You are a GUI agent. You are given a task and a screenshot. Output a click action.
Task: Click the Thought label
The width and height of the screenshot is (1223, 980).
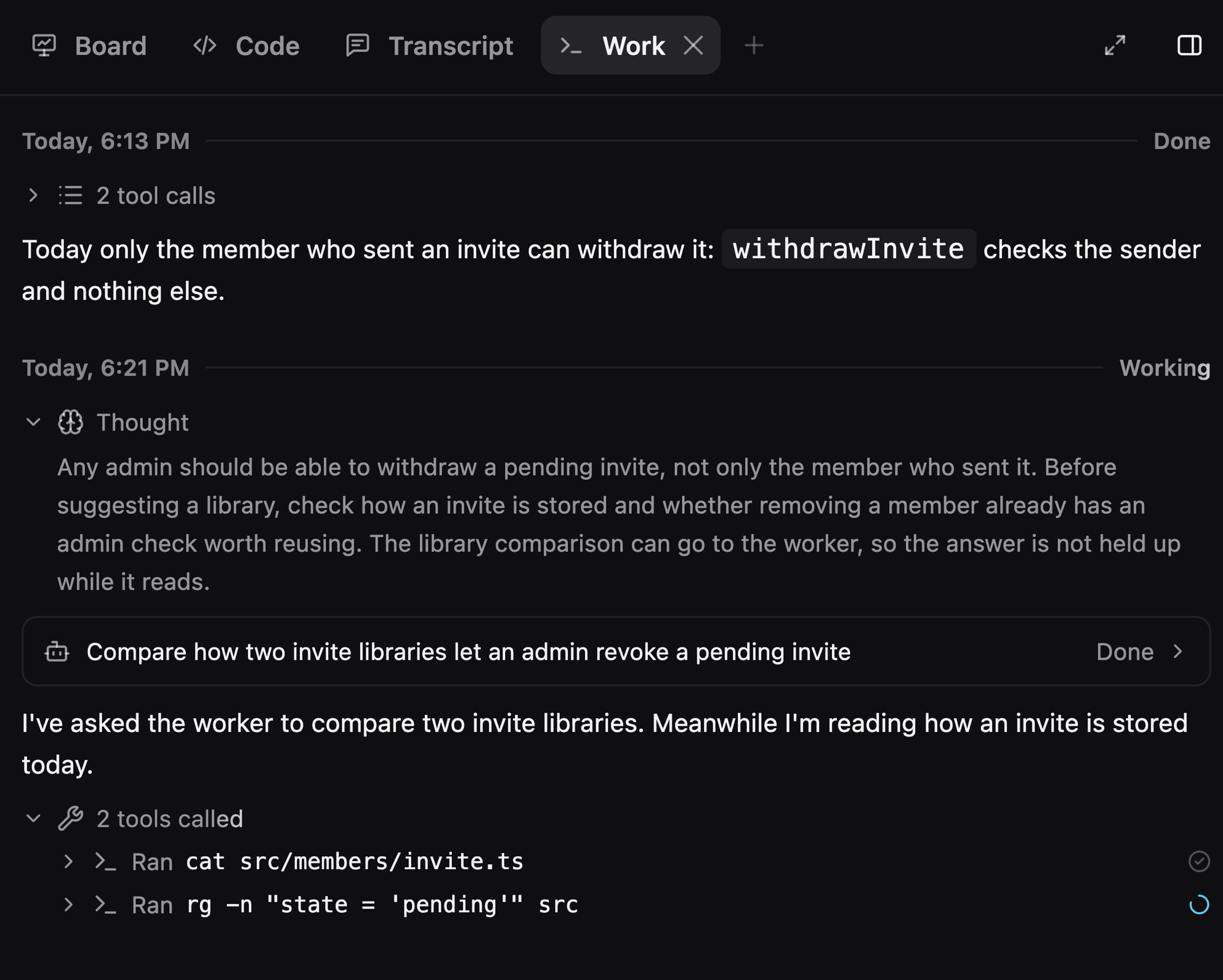click(x=142, y=423)
